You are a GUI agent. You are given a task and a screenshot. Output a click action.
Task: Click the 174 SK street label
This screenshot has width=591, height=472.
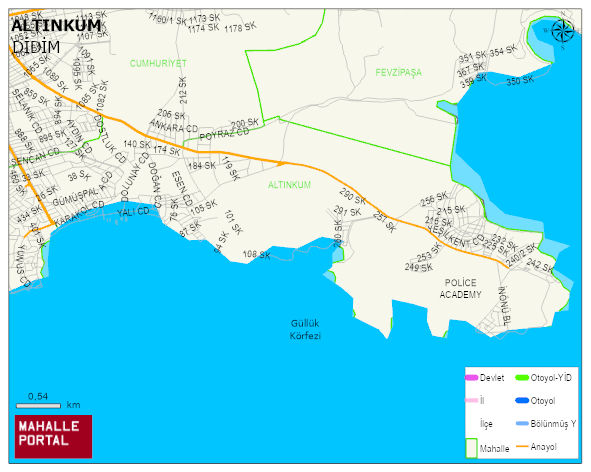coord(166,150)
